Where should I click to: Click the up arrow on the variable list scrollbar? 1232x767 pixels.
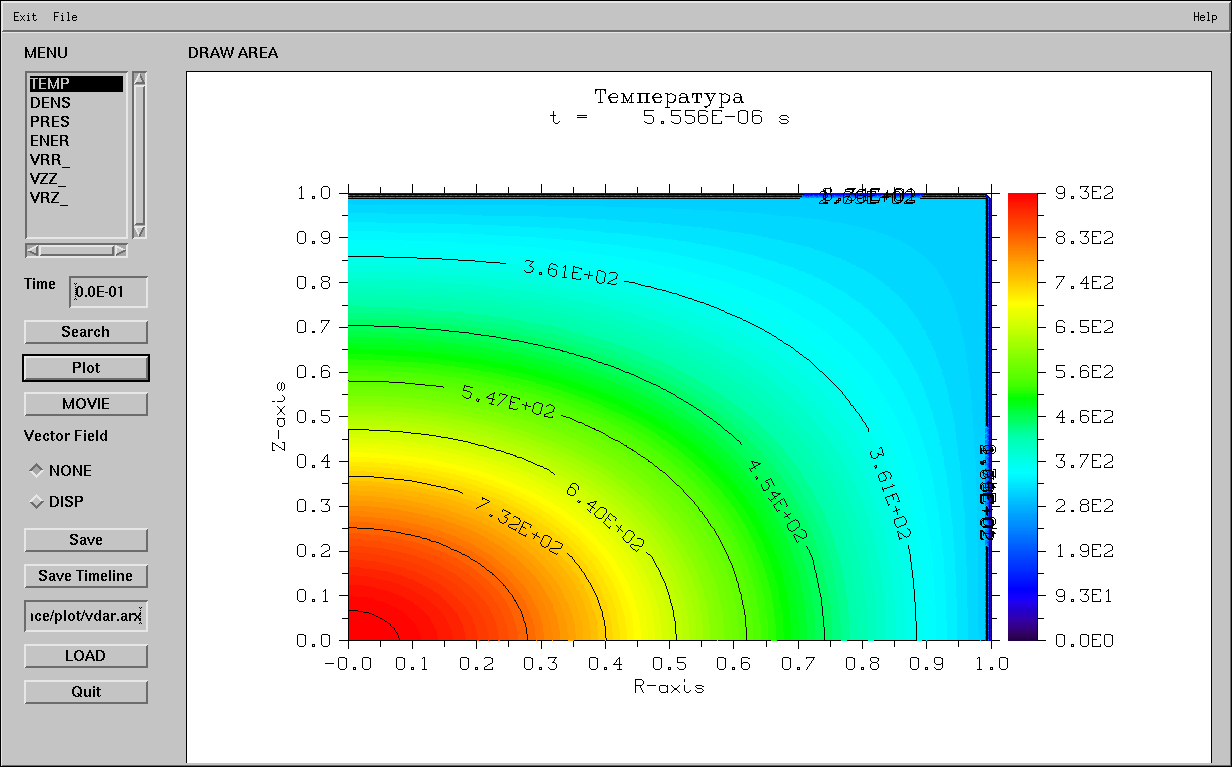click(140, 80)
